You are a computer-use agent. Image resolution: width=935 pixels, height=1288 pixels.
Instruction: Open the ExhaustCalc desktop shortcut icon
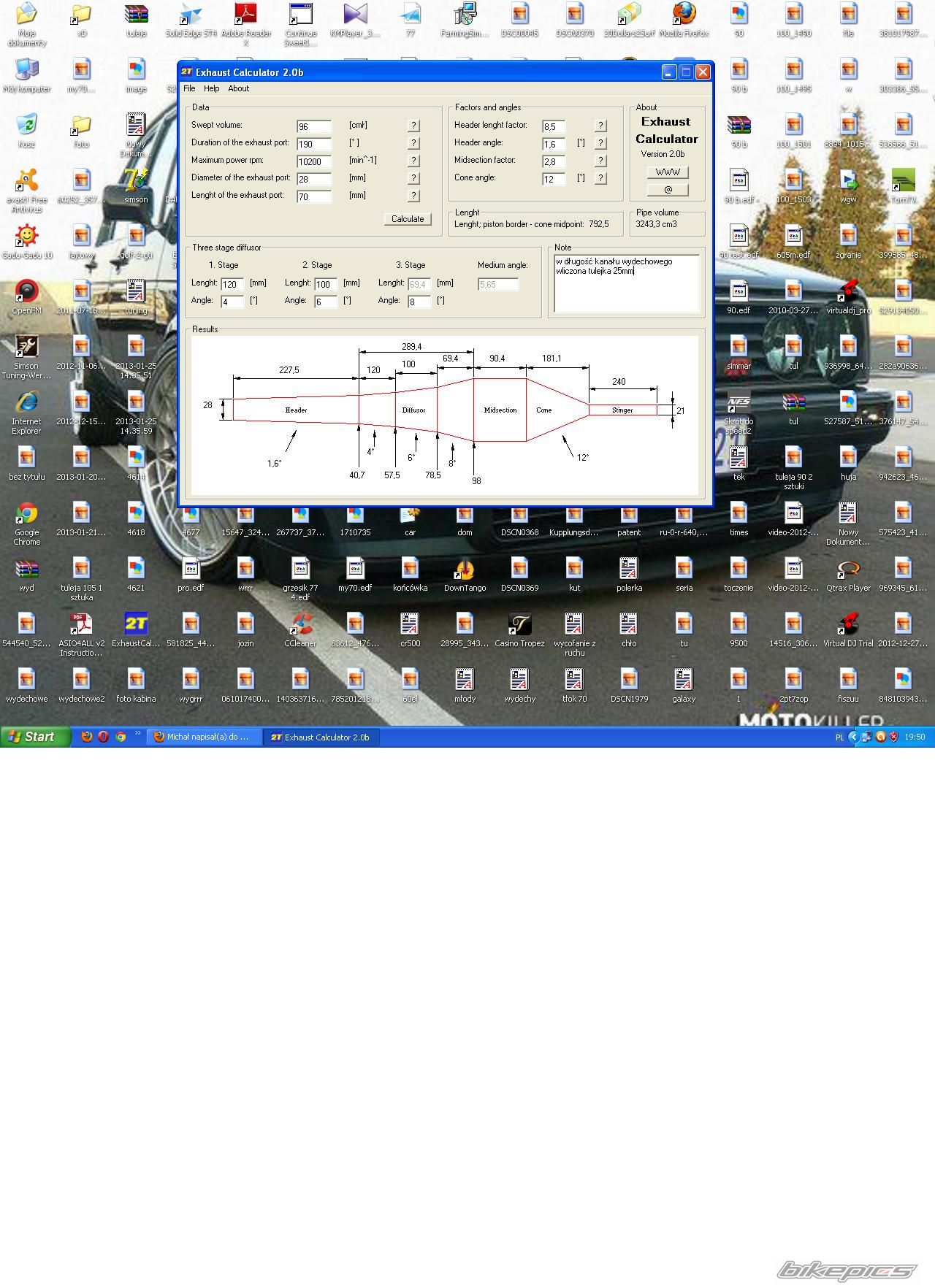tap(136, 625)
